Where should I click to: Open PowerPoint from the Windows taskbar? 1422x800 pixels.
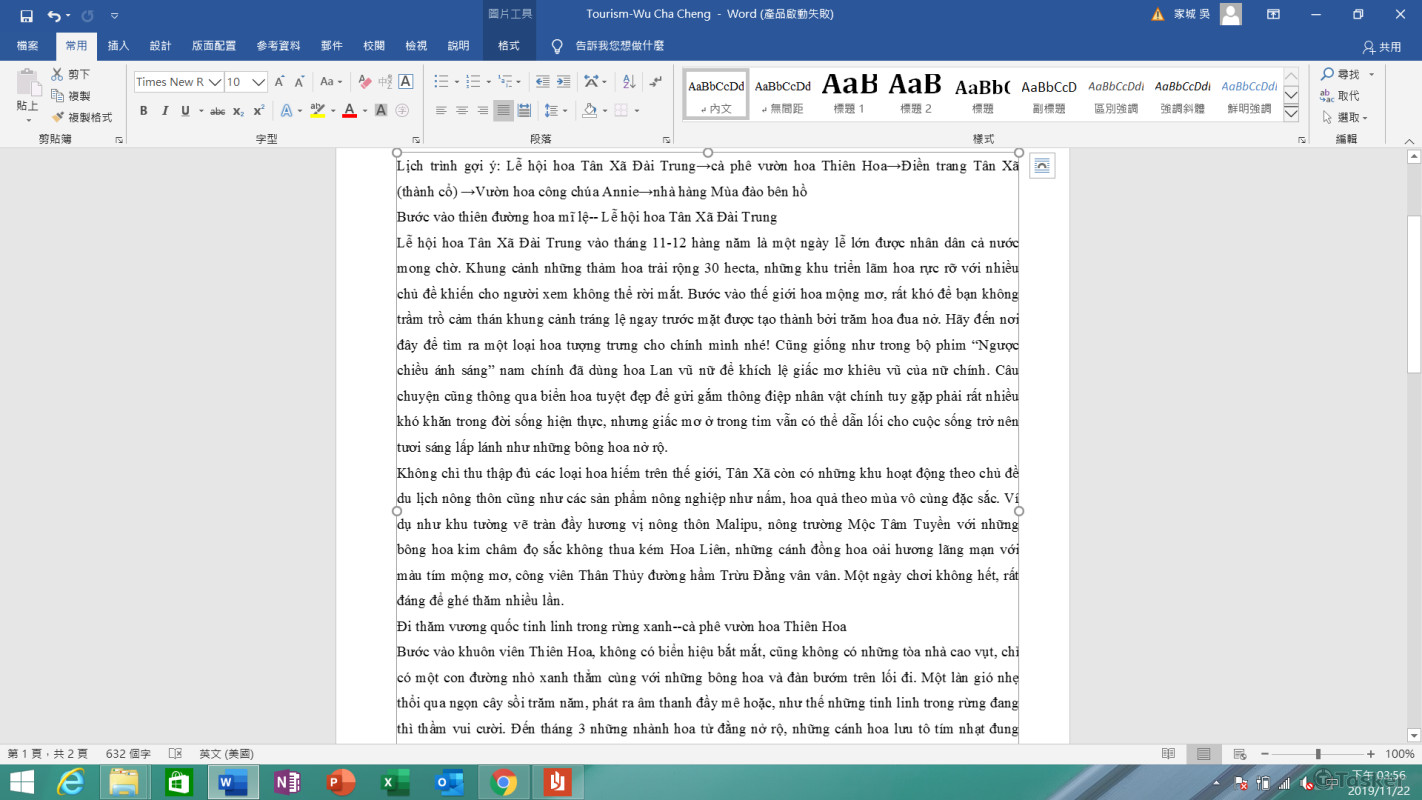click(341, 781)
